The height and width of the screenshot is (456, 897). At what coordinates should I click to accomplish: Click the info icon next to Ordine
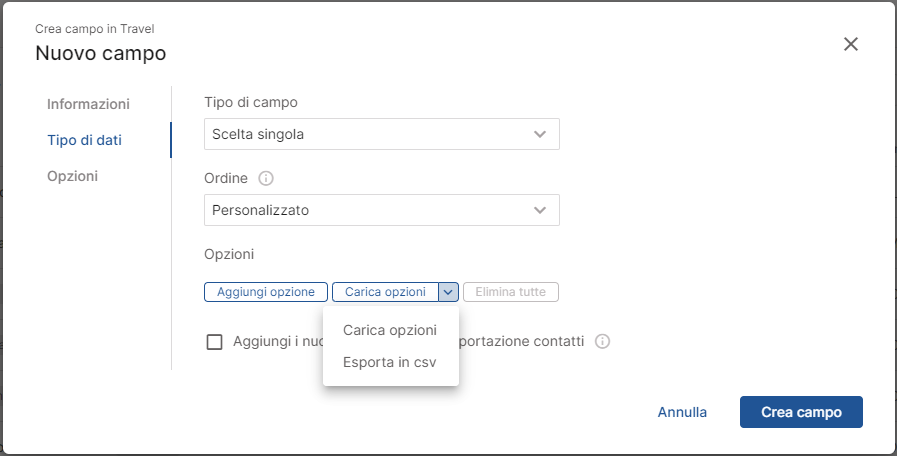(266, 179)
